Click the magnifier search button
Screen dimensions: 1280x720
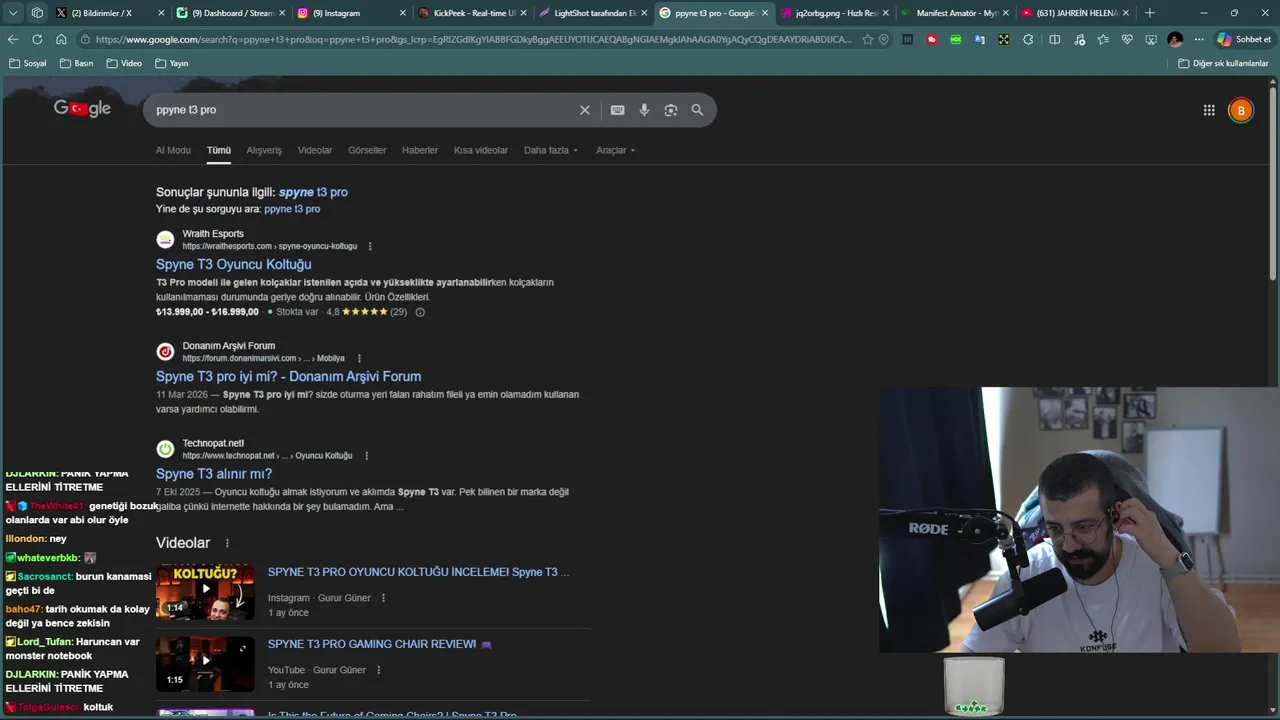click(697, 110)
